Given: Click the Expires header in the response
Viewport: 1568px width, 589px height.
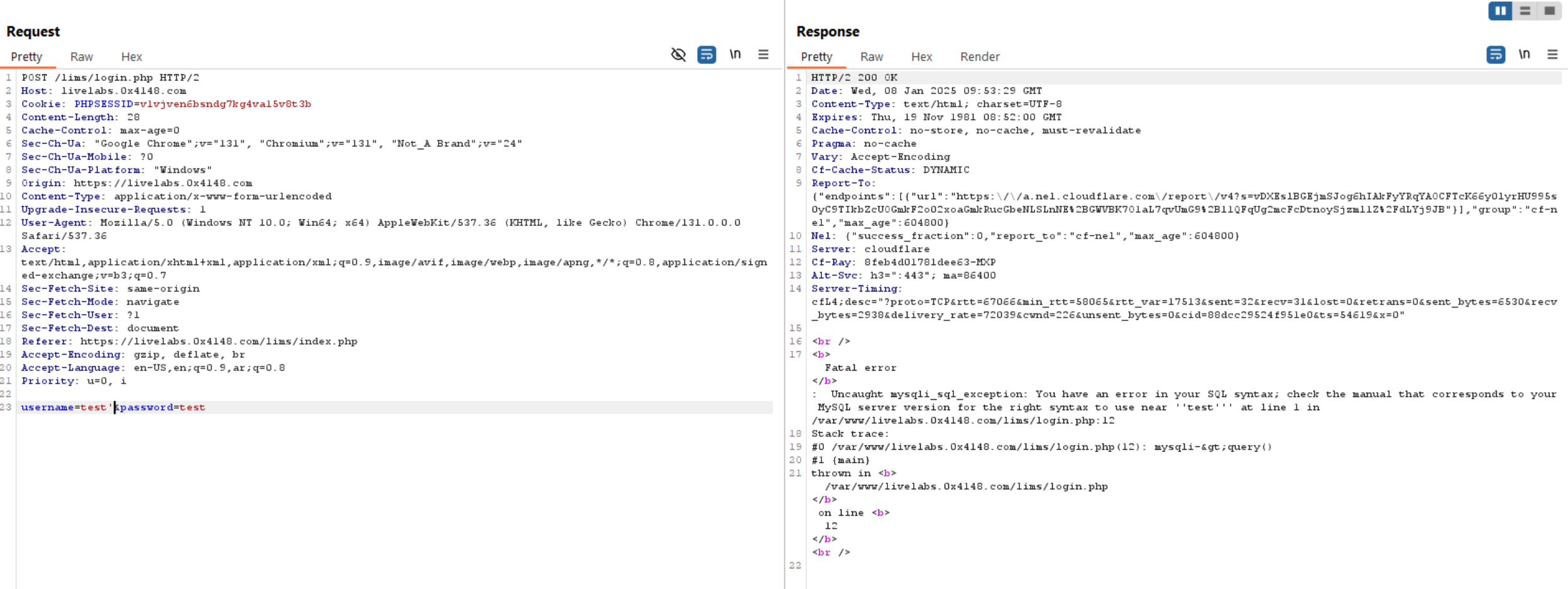Looking at the screenshot, I should click(x=936, y=117).
